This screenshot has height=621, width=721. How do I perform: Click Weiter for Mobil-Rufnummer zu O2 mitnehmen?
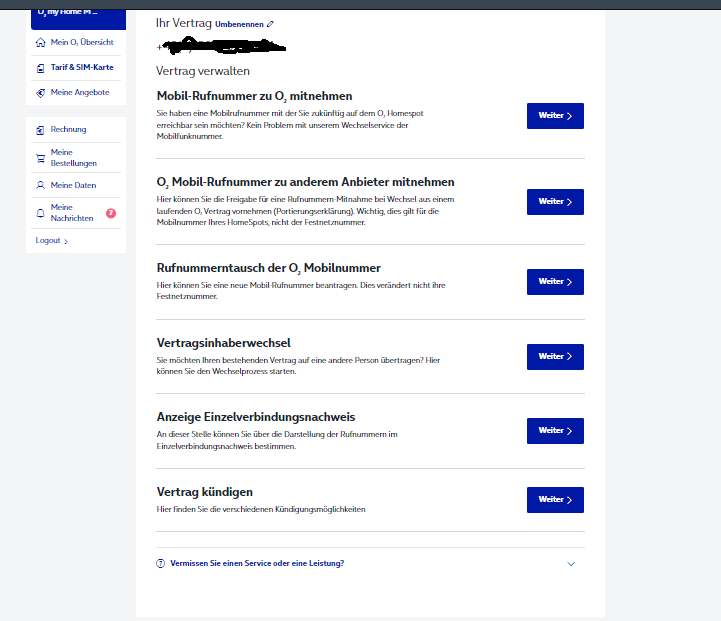tap(555, 116)
